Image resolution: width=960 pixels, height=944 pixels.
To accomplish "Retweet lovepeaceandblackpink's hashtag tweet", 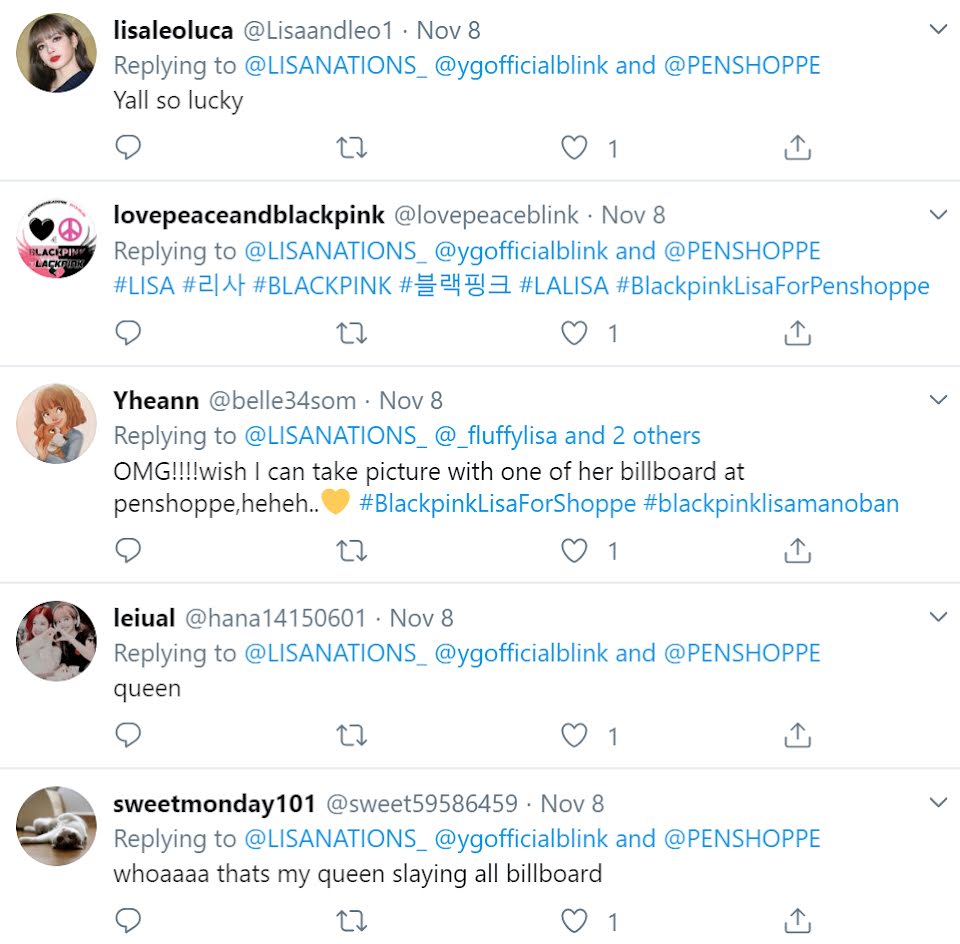I will [x=351, y=333].
